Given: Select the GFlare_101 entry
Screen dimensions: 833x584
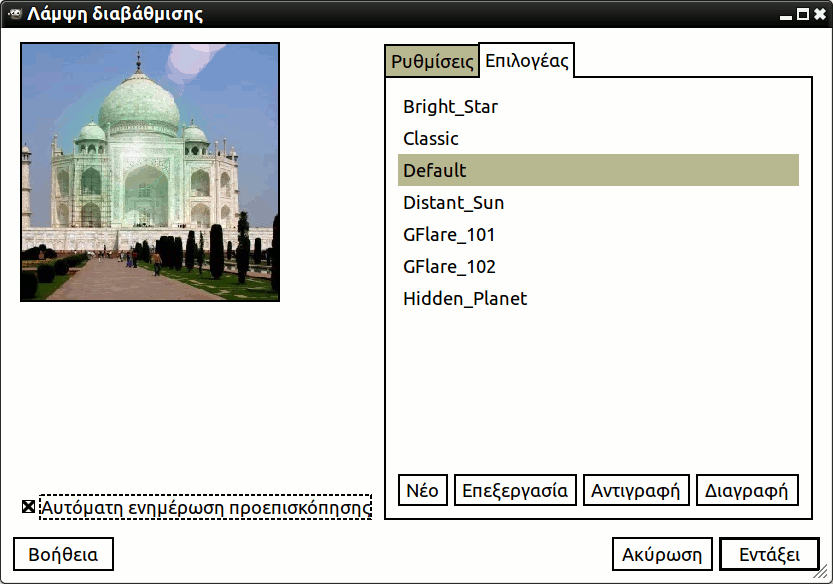Looking at the screenshot, I should point(449,234).
